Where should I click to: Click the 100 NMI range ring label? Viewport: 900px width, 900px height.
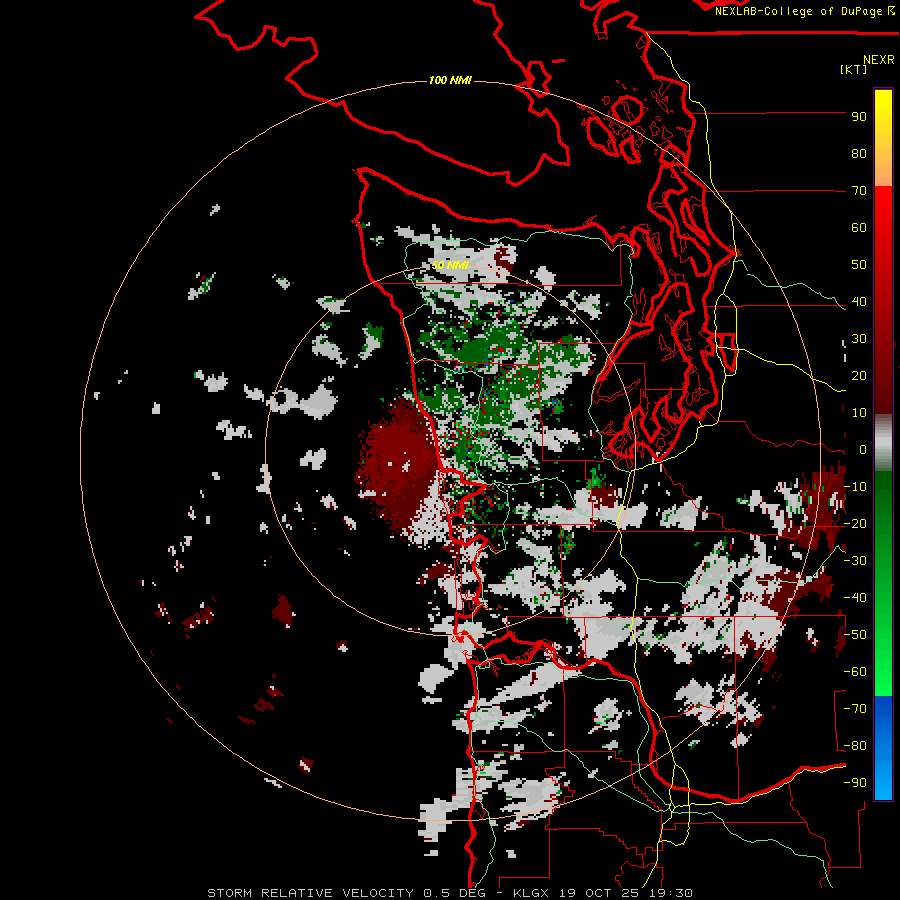[x=450, y=80]
